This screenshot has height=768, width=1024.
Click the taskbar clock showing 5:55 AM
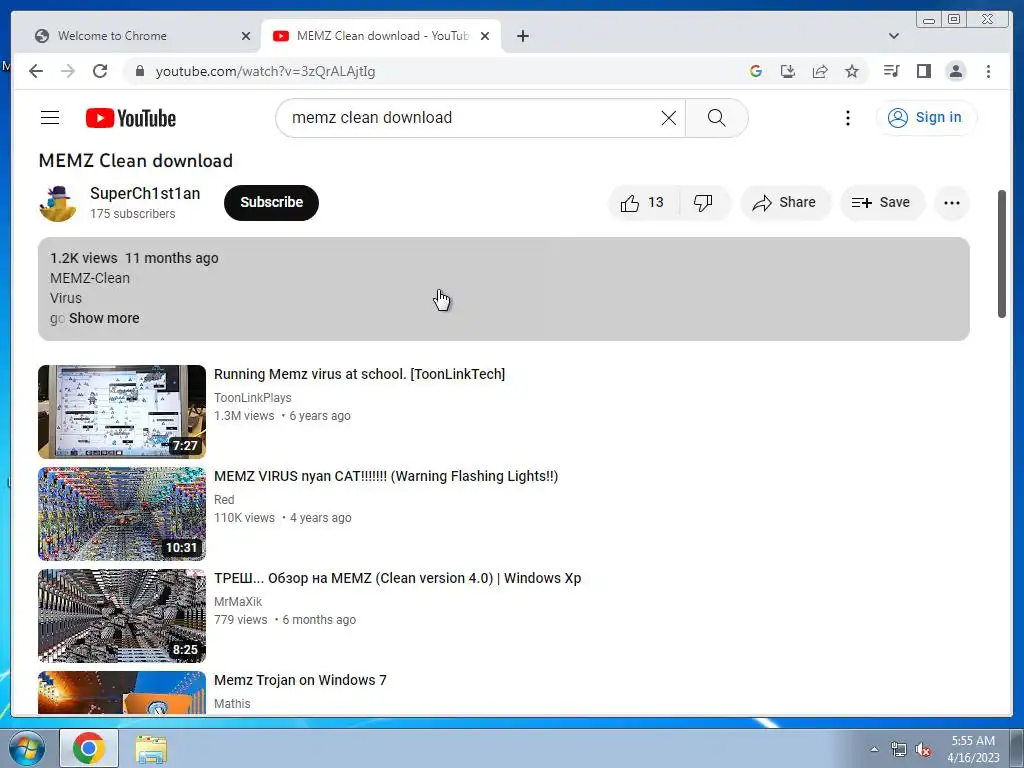click(x=973, y=748)
